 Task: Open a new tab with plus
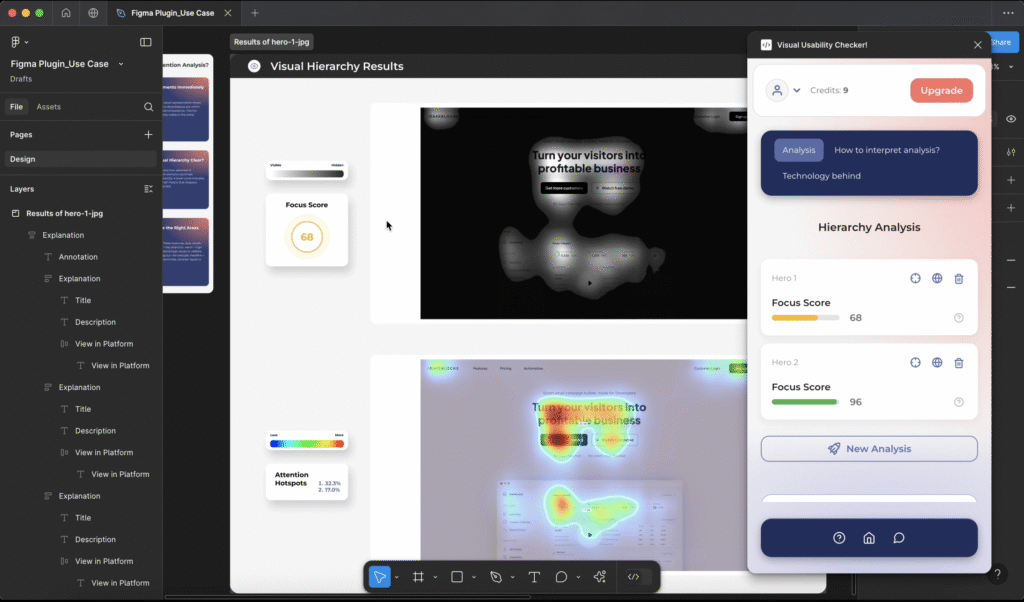pos(255,13)
